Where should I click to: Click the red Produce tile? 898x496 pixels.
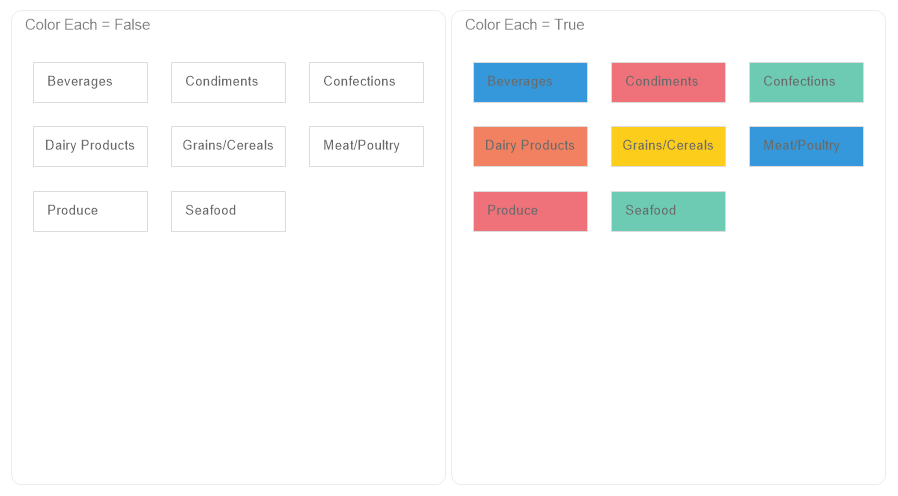click(530, 211)
